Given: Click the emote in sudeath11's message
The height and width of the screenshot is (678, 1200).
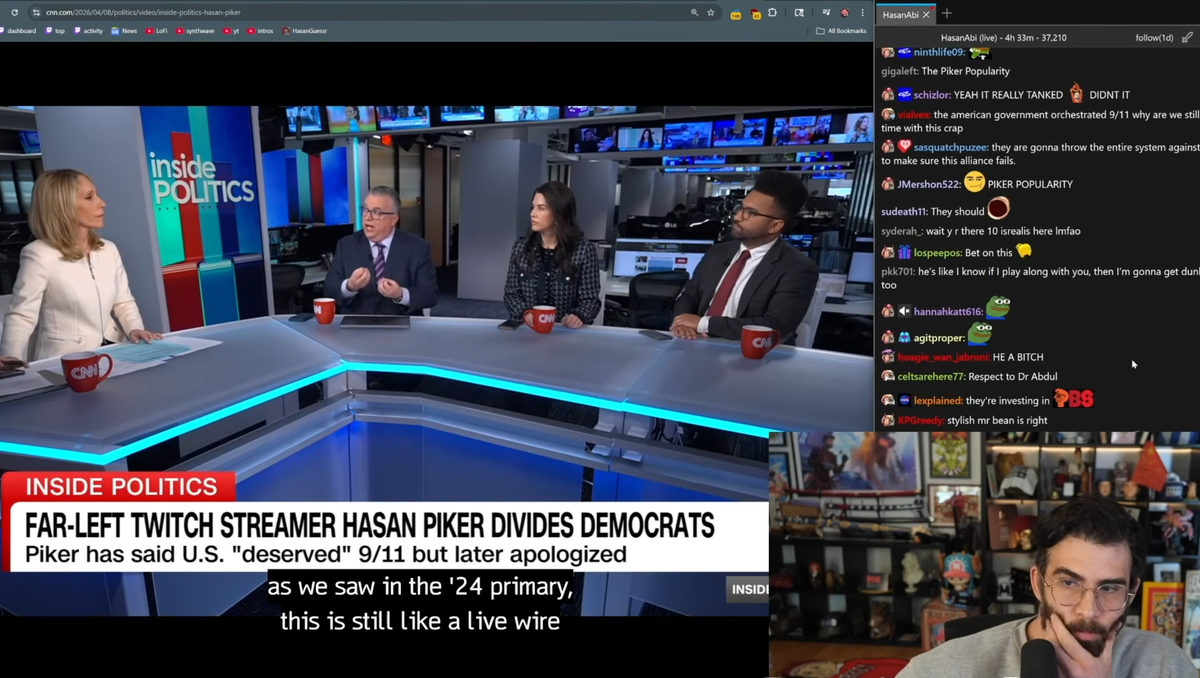Looking at the screenshot, I should (x=998, y=208).
